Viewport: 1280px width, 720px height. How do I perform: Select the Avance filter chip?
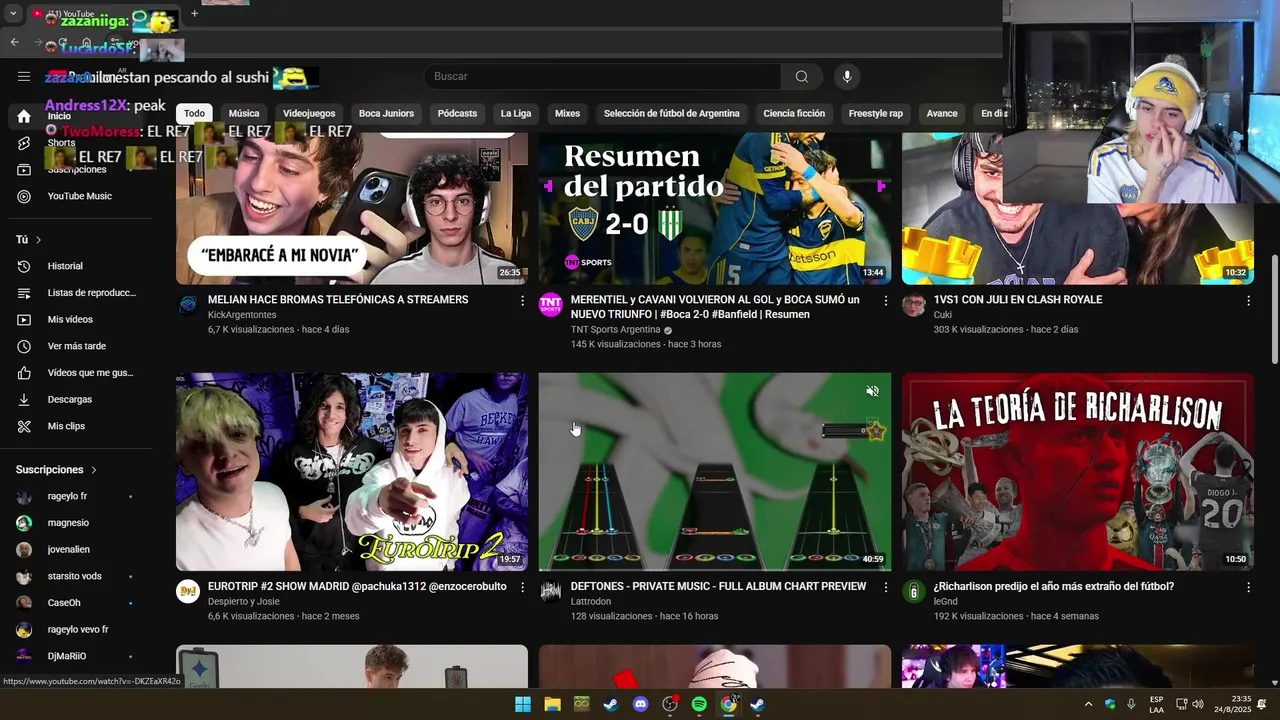pos(942,113)
